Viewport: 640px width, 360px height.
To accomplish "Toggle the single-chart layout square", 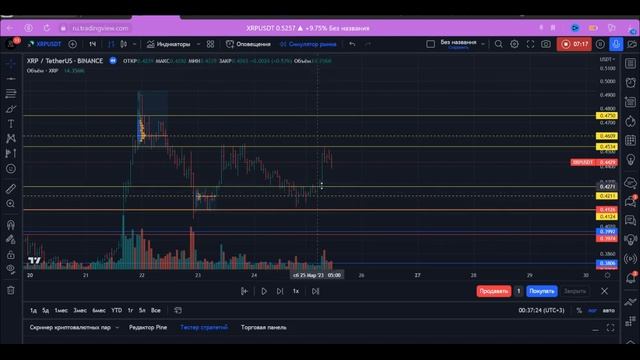I will point(430,44).
